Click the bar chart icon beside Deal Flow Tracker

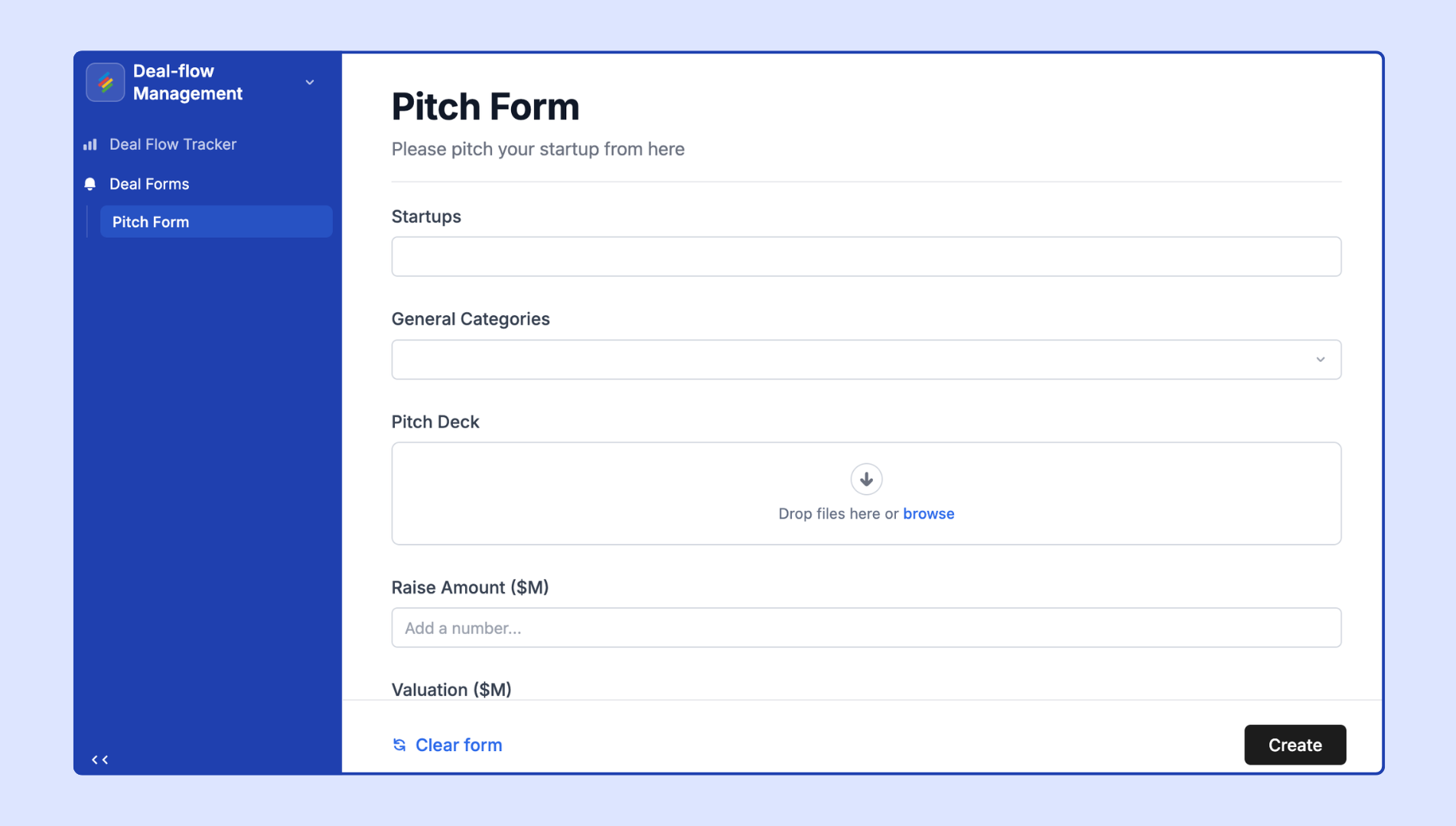(90, 145)
